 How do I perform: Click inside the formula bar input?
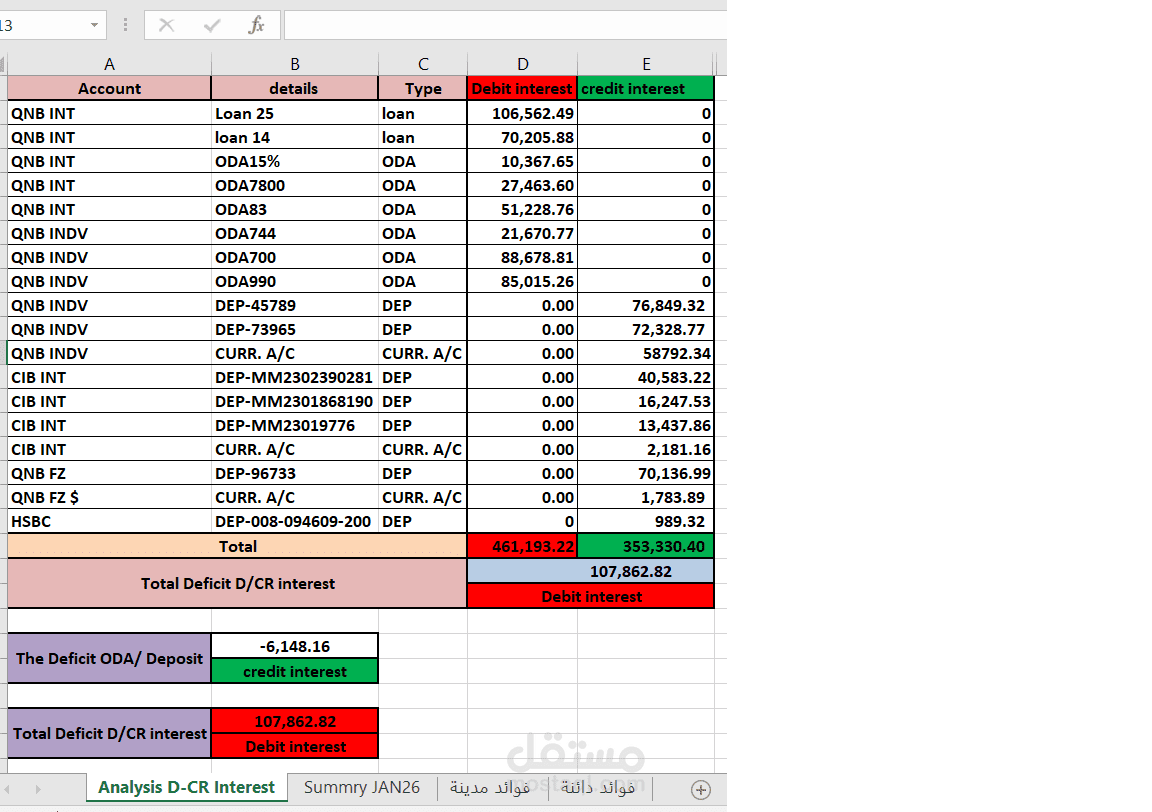[505, 26]
